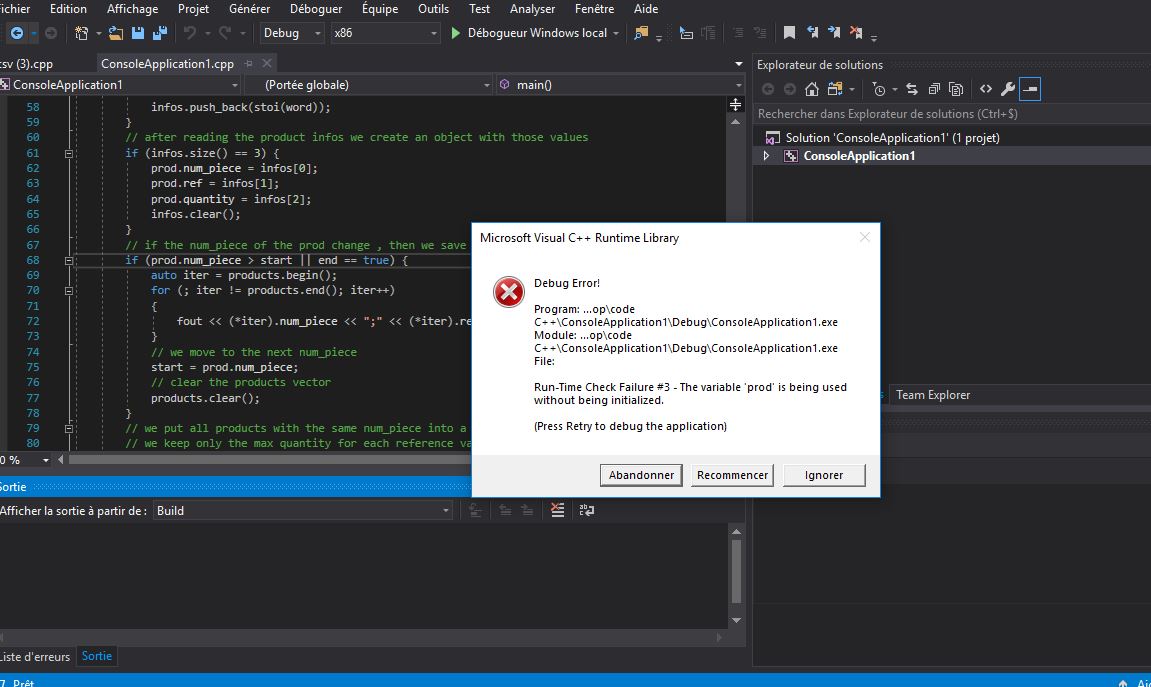Open the active files list arrow

(x=738, y=64)
